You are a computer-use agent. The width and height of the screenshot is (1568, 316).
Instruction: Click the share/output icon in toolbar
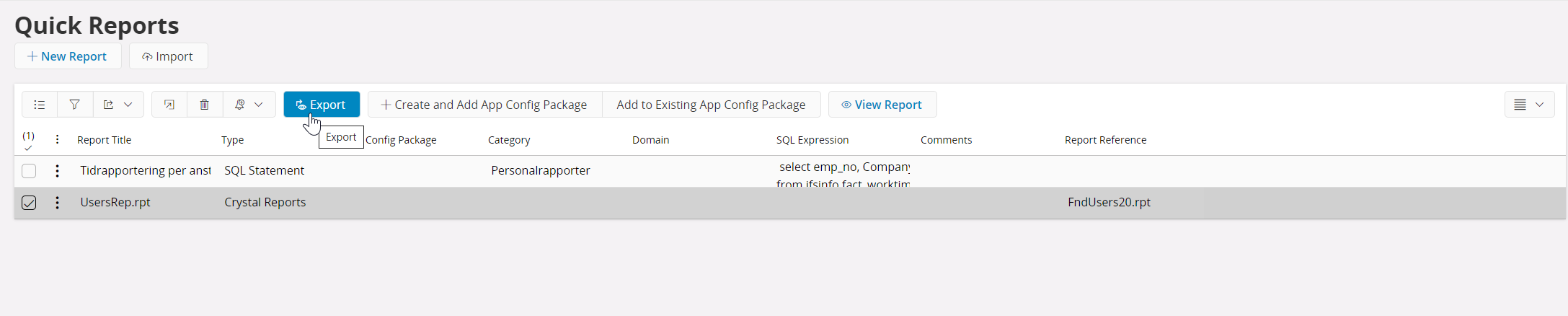click(x=108, y=105)
